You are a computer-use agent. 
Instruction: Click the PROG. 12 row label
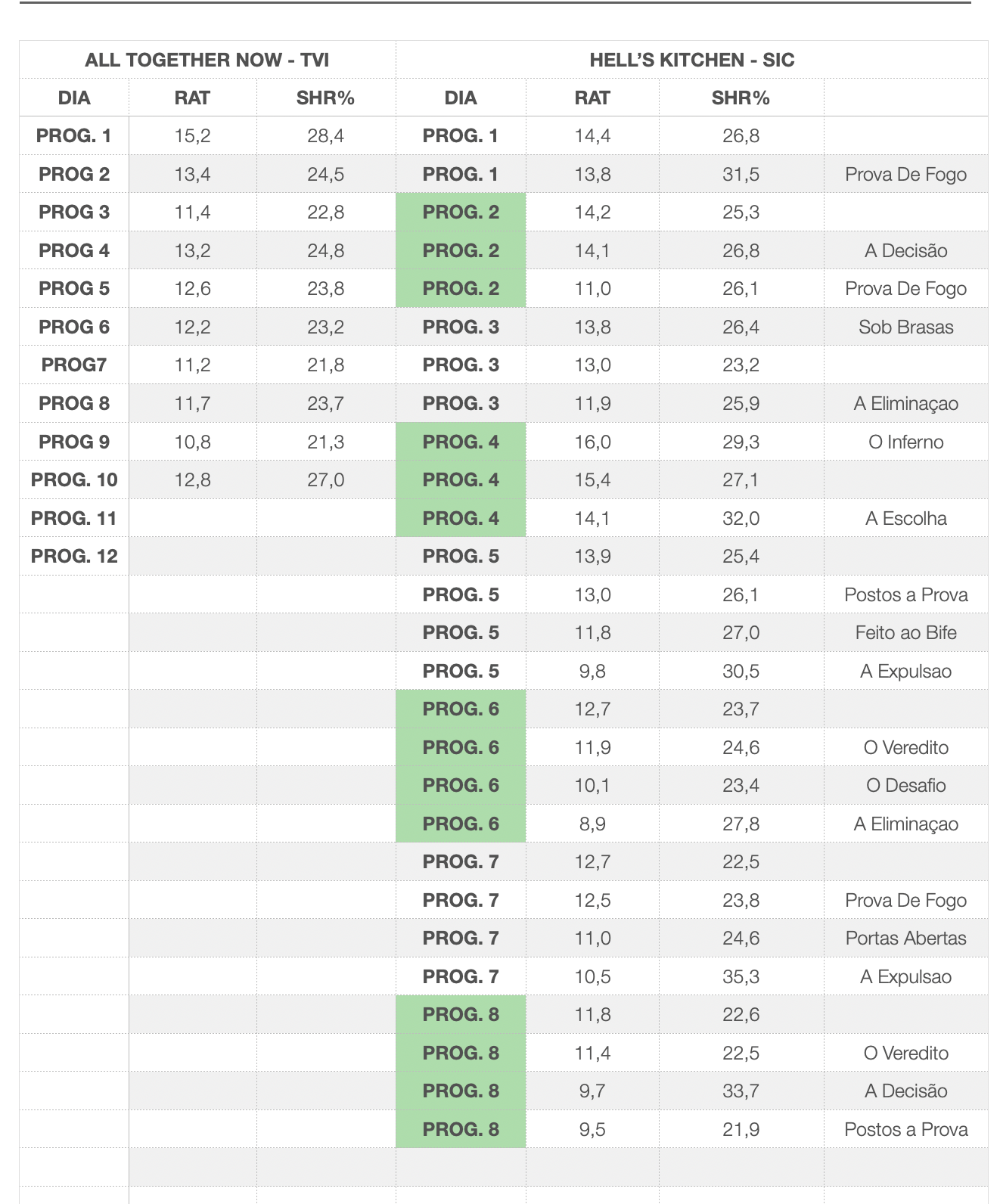(74, 556)
